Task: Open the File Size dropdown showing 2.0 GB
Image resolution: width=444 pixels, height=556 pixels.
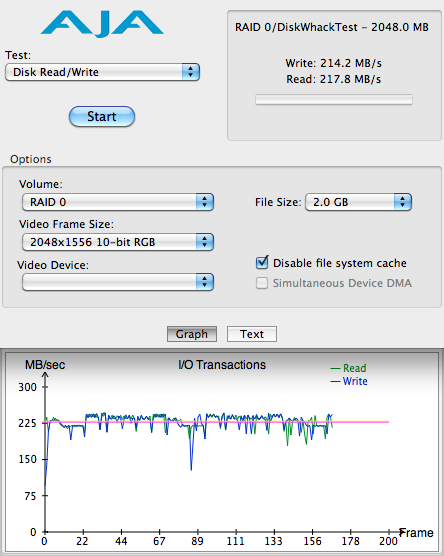Action: pyautogui.click(x=358, y=202)
